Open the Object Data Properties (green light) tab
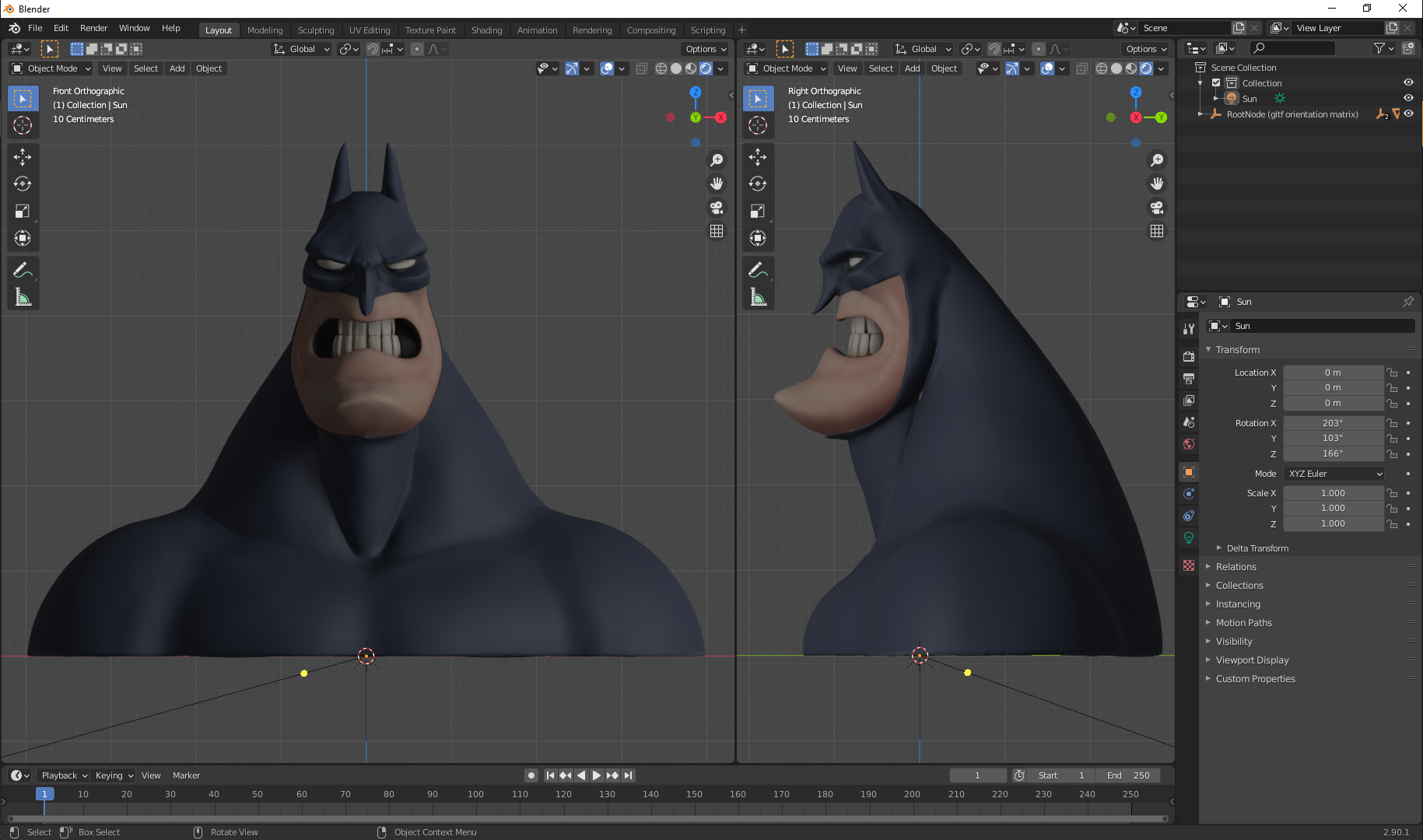Image resolution: width=1423 pixels, height=840 pixels. pos(1188,537)
